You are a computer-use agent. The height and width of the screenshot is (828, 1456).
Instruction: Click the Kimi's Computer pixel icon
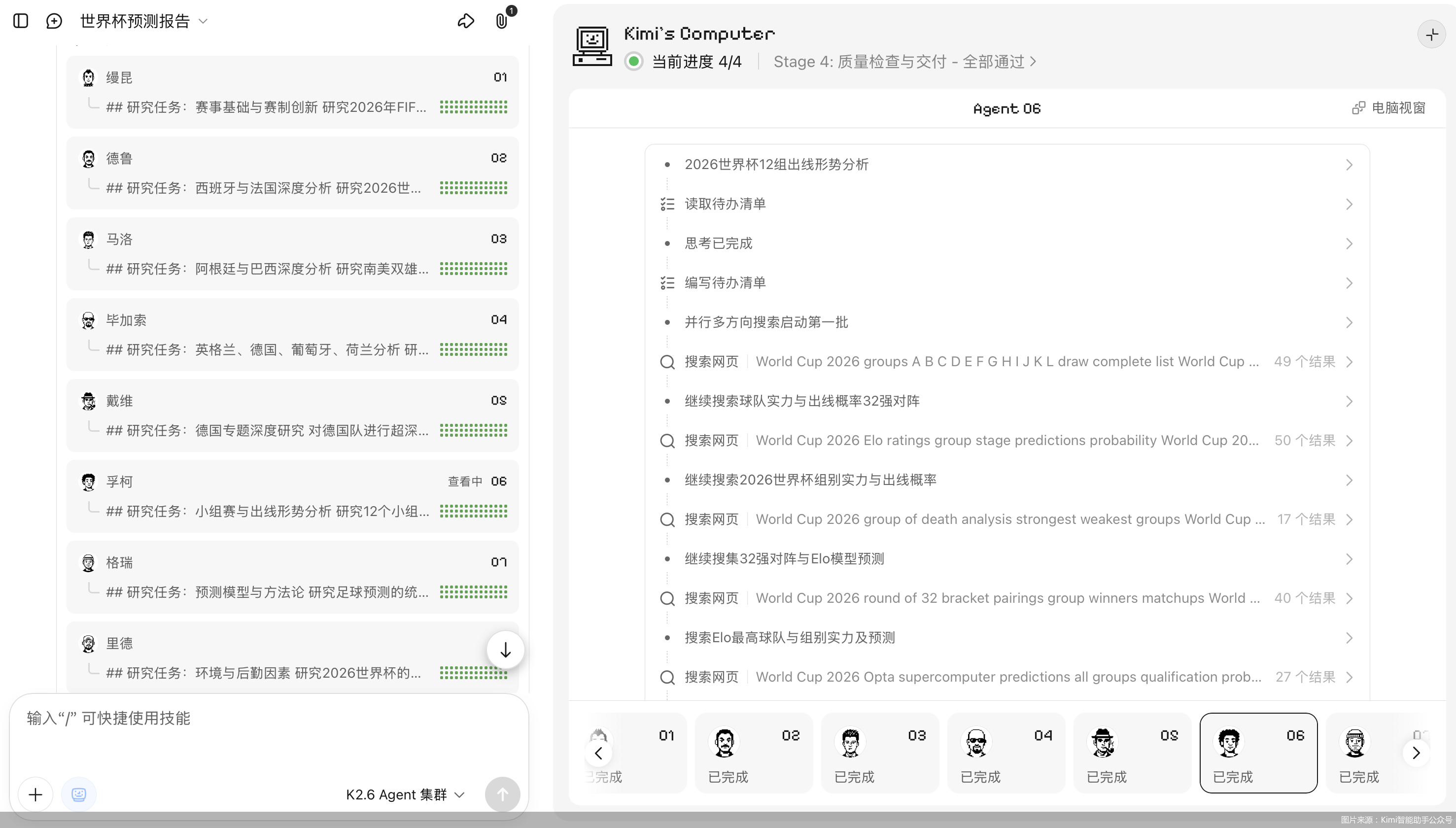[x=592, y=47]
